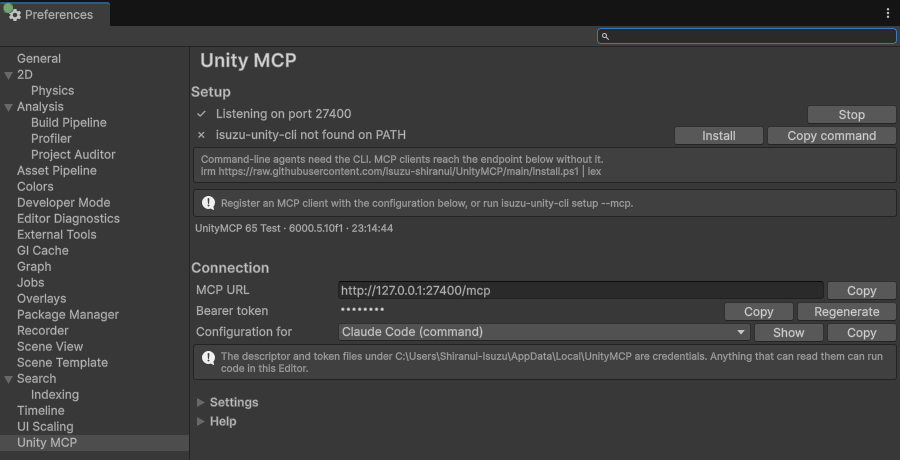
Task: Click the Preferences gear tab icon
Action: pos(15,15)
